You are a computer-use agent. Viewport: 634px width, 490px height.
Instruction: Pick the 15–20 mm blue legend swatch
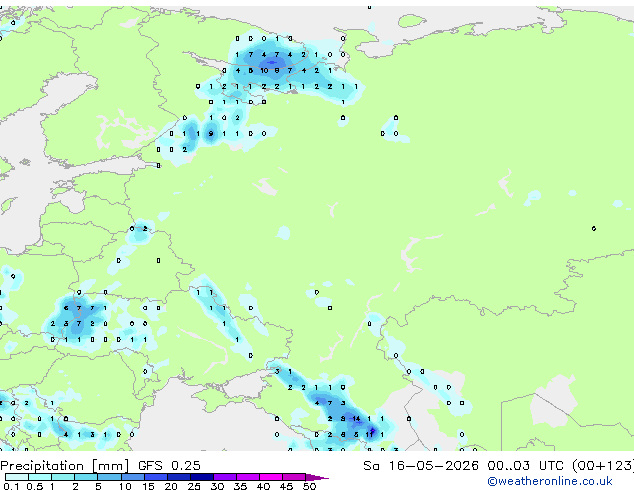click(155, 477)
